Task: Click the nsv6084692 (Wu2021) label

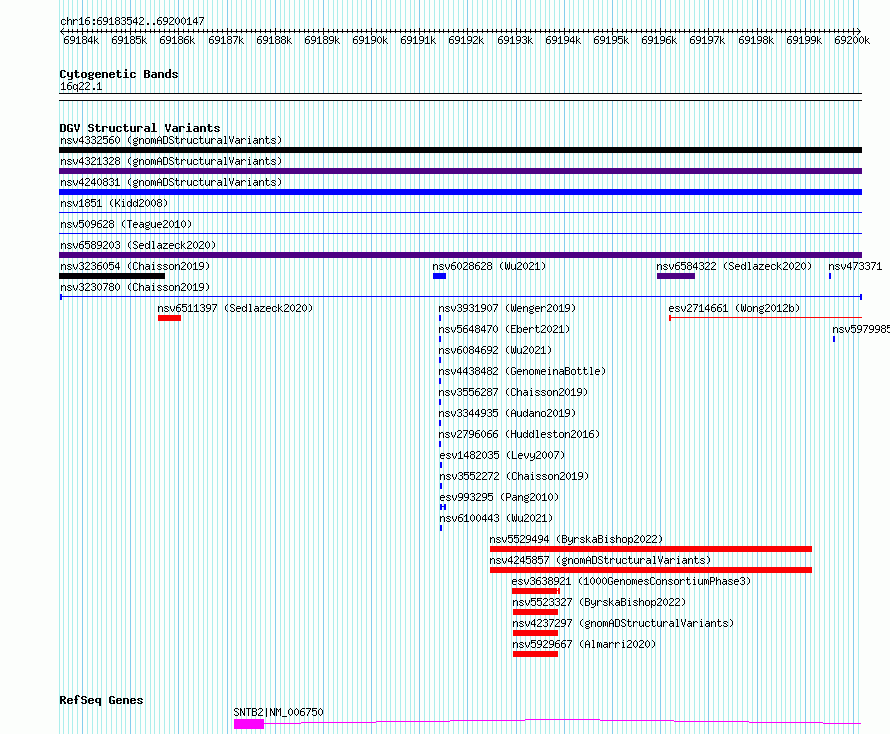Action: tap(495, 350)
